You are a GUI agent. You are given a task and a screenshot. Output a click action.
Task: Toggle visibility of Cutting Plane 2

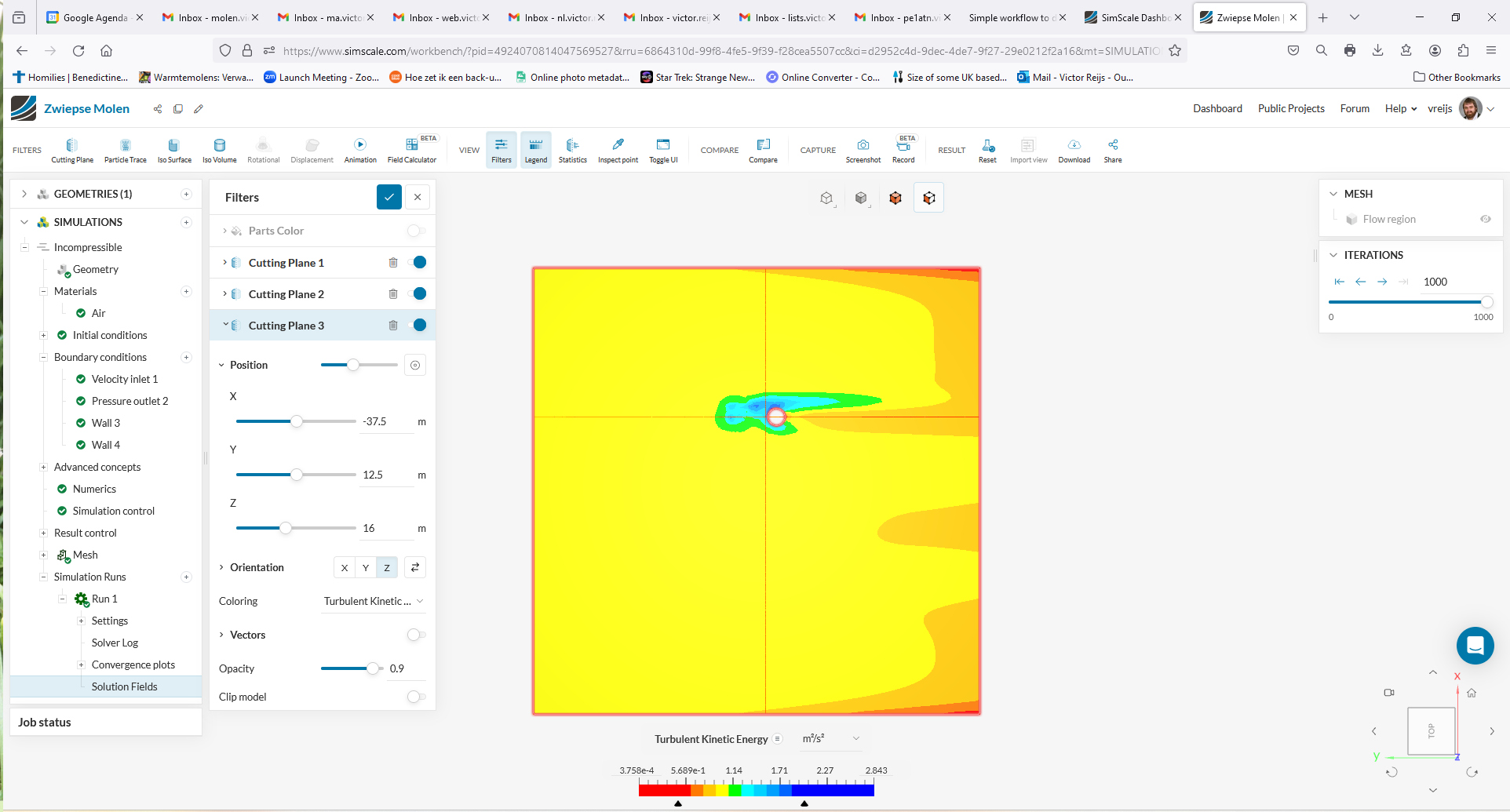point(420,293)
